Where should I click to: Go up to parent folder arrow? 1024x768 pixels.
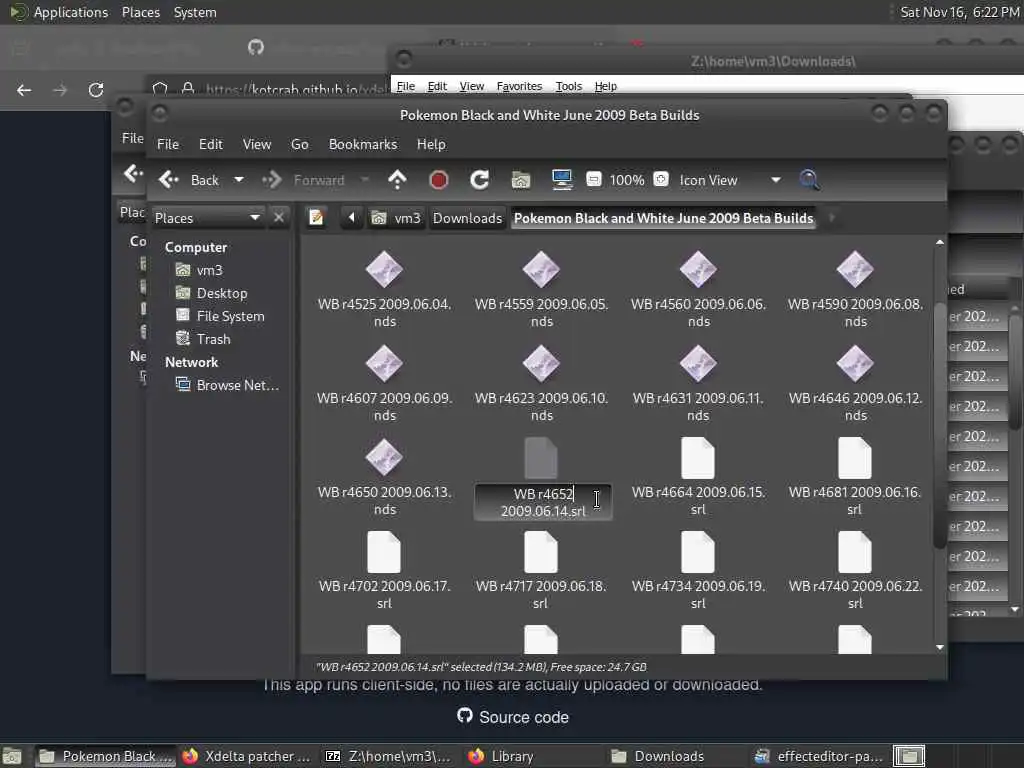click(397, 180)
